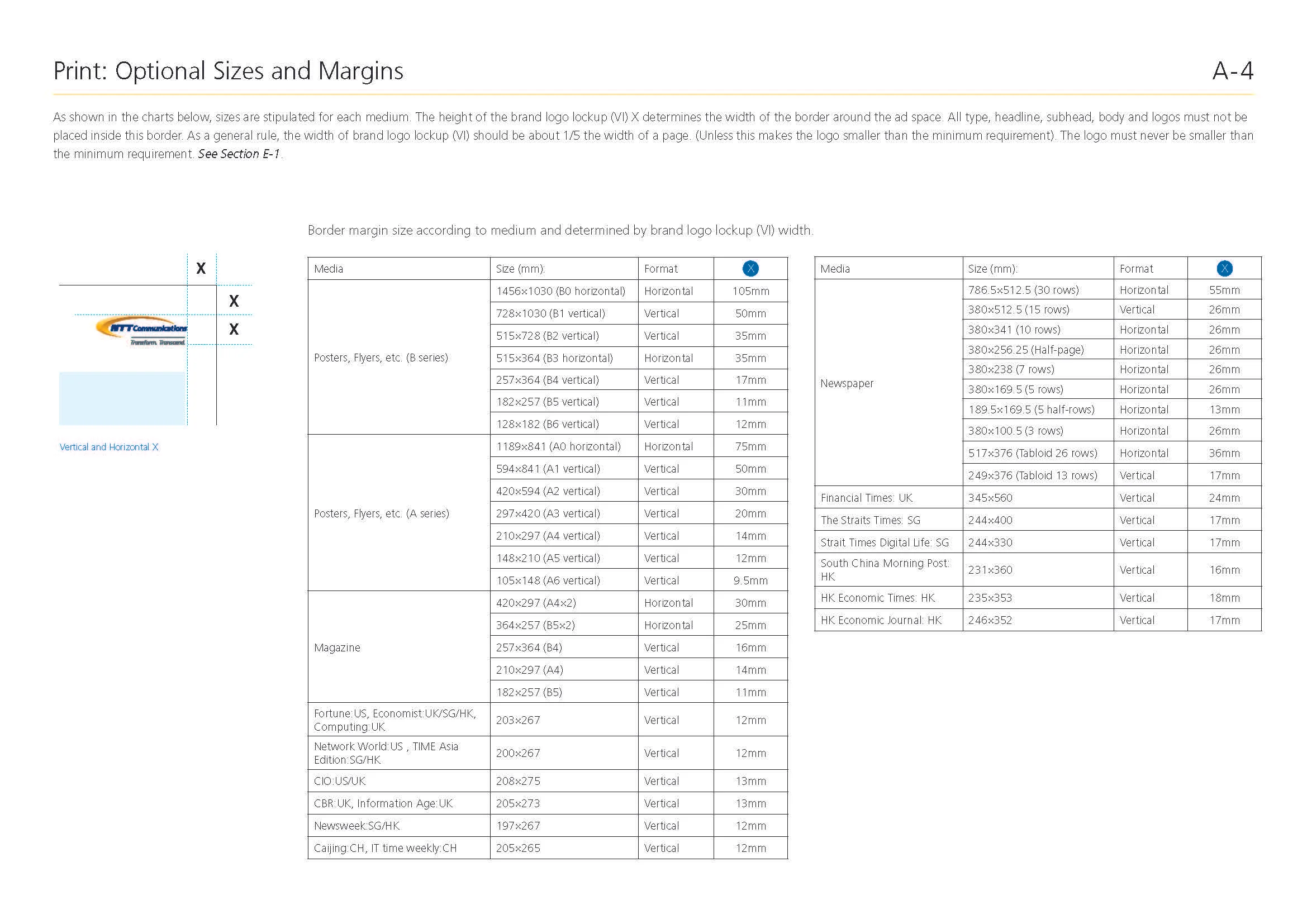The image size is (1307, 924).
Task: Select the 1456×1030 (B0 horizontal) cell
Action: [x=560, y=291]
